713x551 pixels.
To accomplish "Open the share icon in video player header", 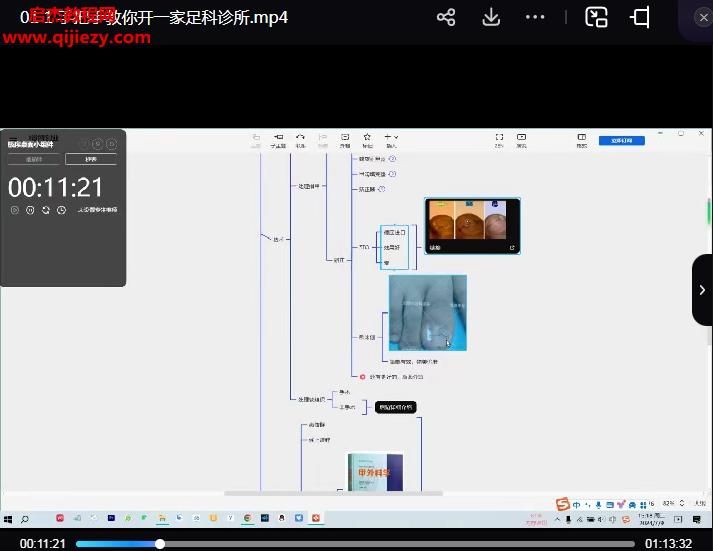I will [x=446, y=18].
